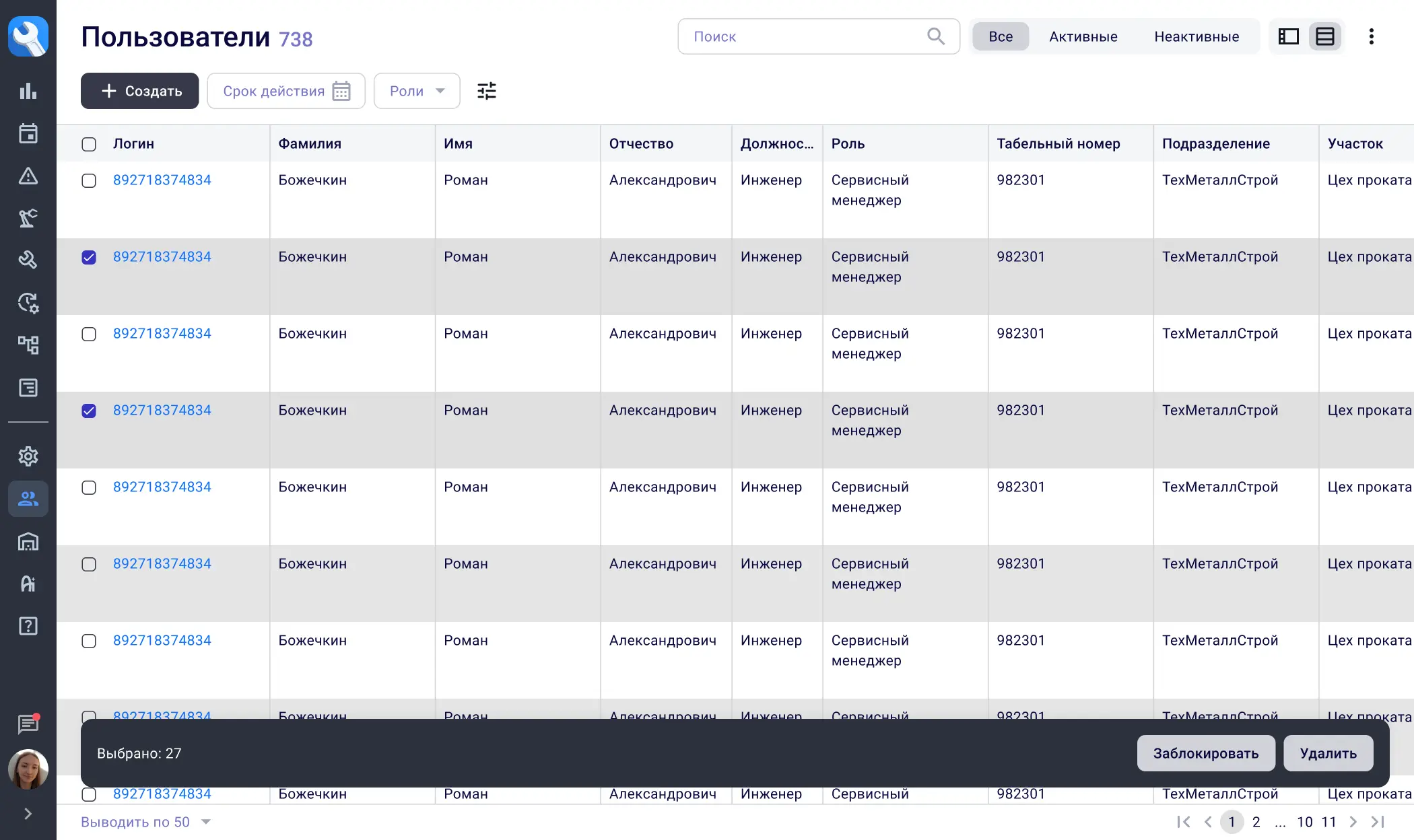This screenshot has width=1414, height=840.
Task: Open the three-dot more options menu
Action: (1371, 36)
